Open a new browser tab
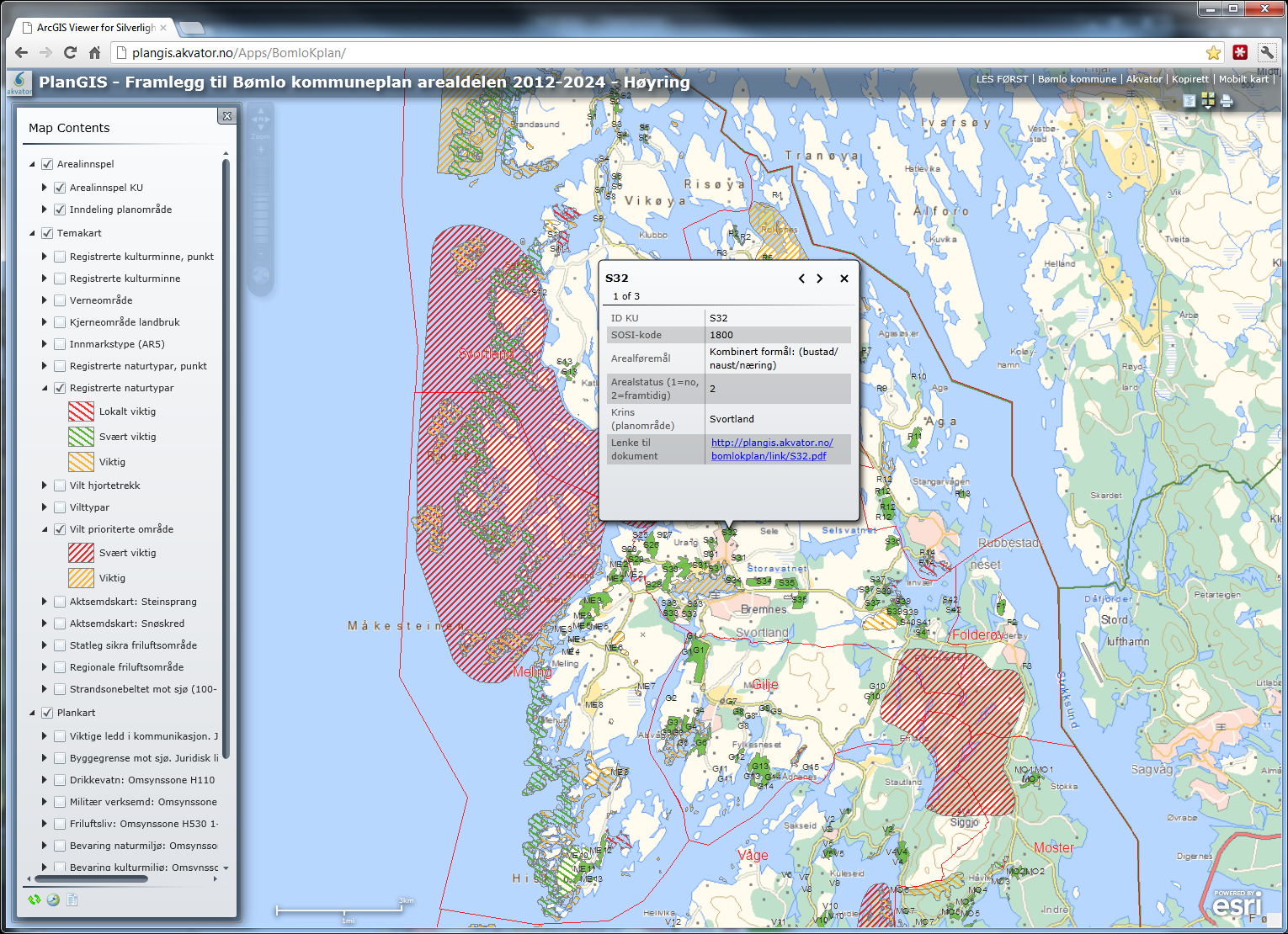The image size is (1288, 934). (x=192, y=28)
